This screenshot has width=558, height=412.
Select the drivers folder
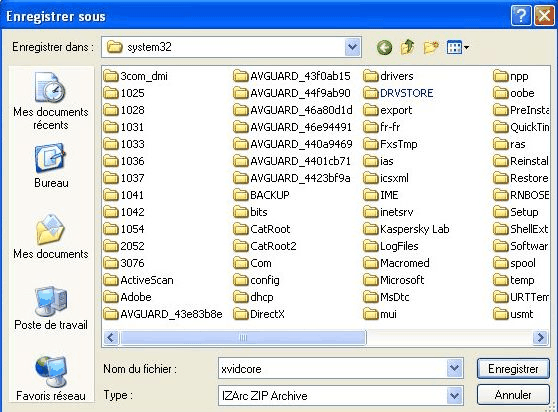coord(389,76)
